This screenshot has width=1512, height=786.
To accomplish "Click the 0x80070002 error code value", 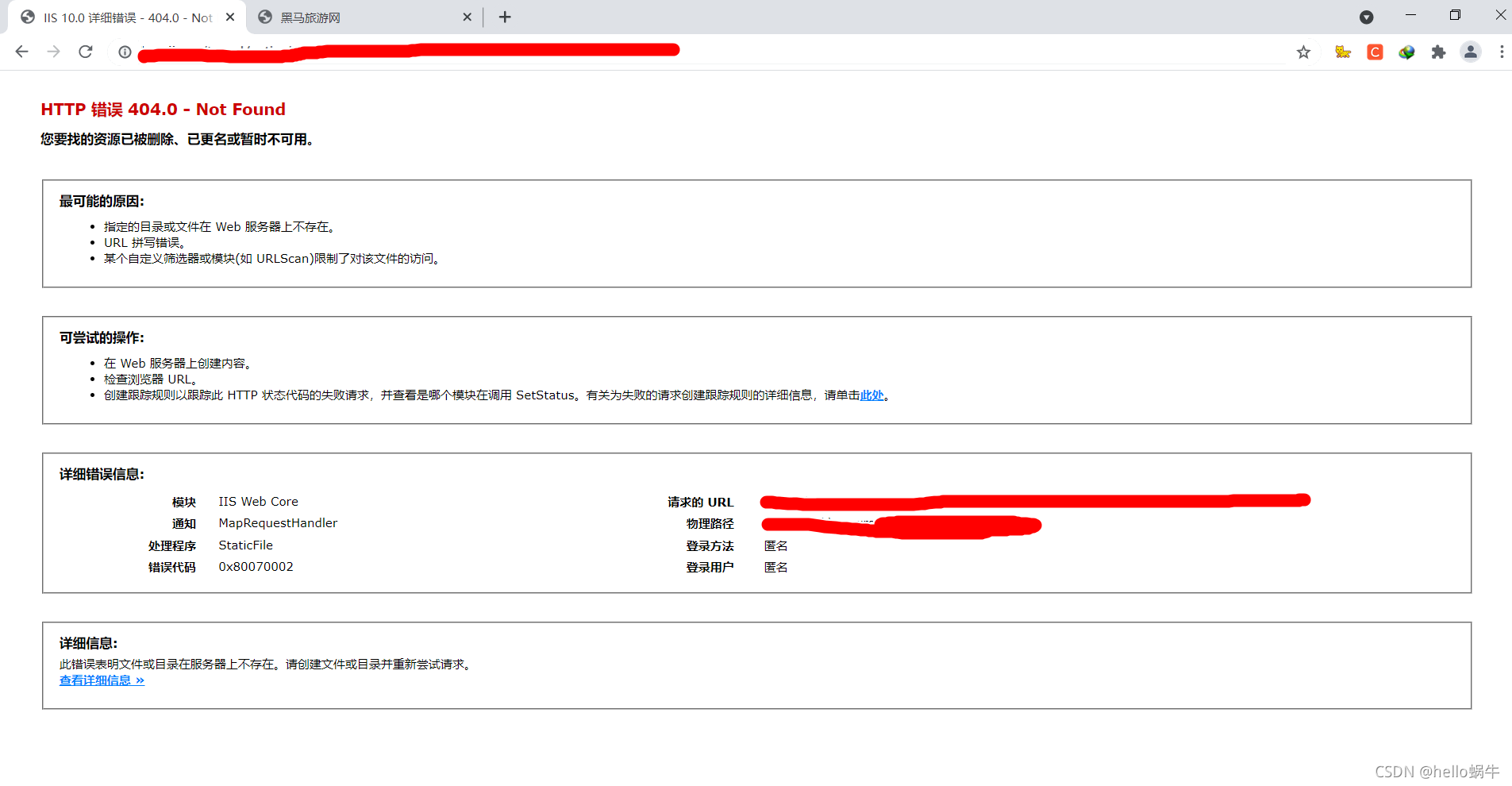I will [x=256, y=567].
